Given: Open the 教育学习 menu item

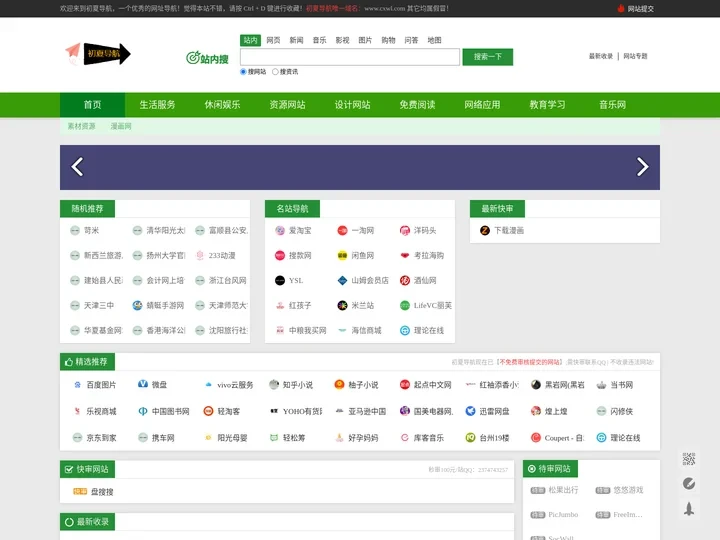Looking at the screenshot, I should (x=547, y=105).
